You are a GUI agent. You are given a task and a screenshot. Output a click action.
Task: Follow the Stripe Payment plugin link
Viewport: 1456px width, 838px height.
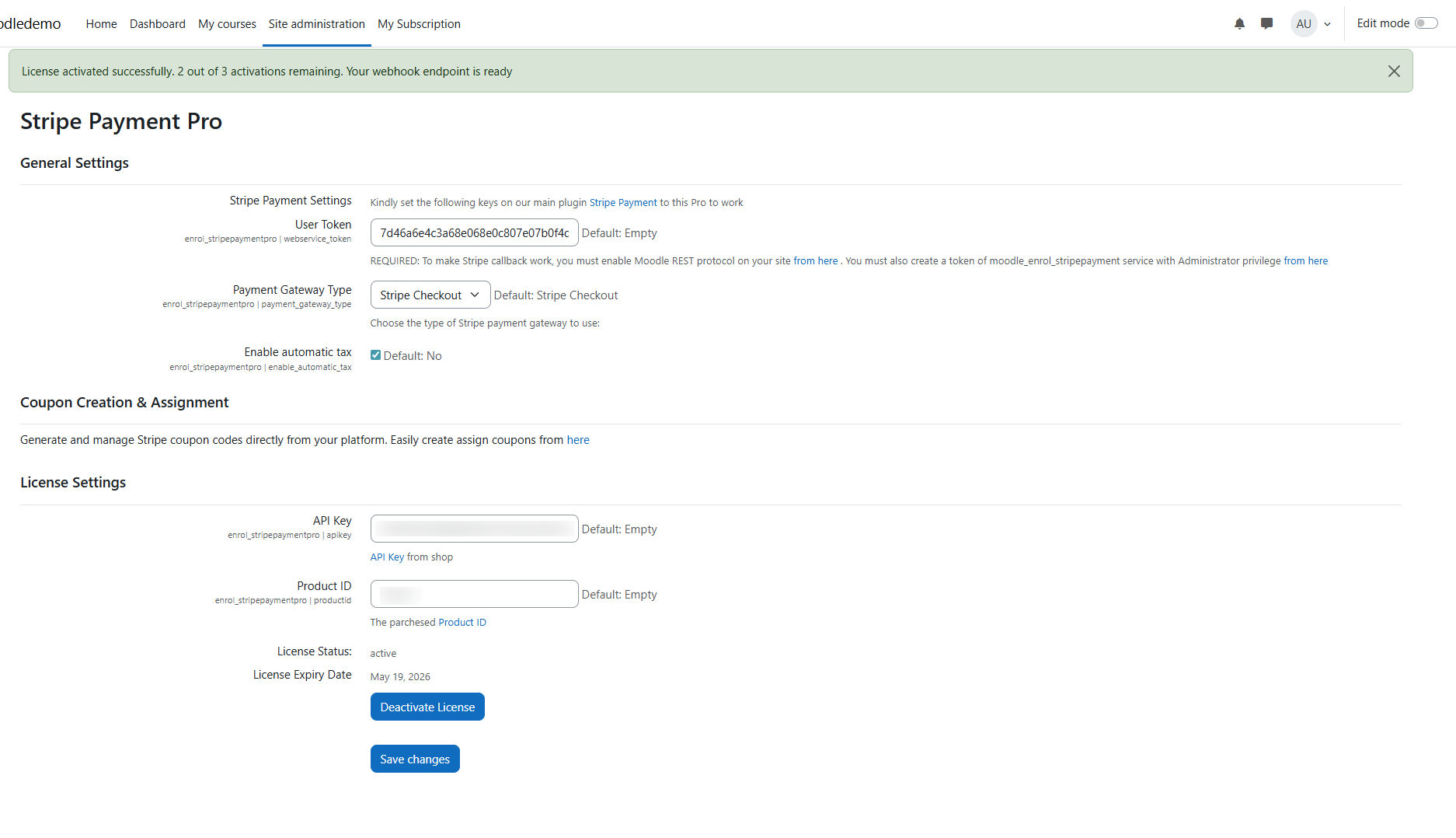click(623, 203)
